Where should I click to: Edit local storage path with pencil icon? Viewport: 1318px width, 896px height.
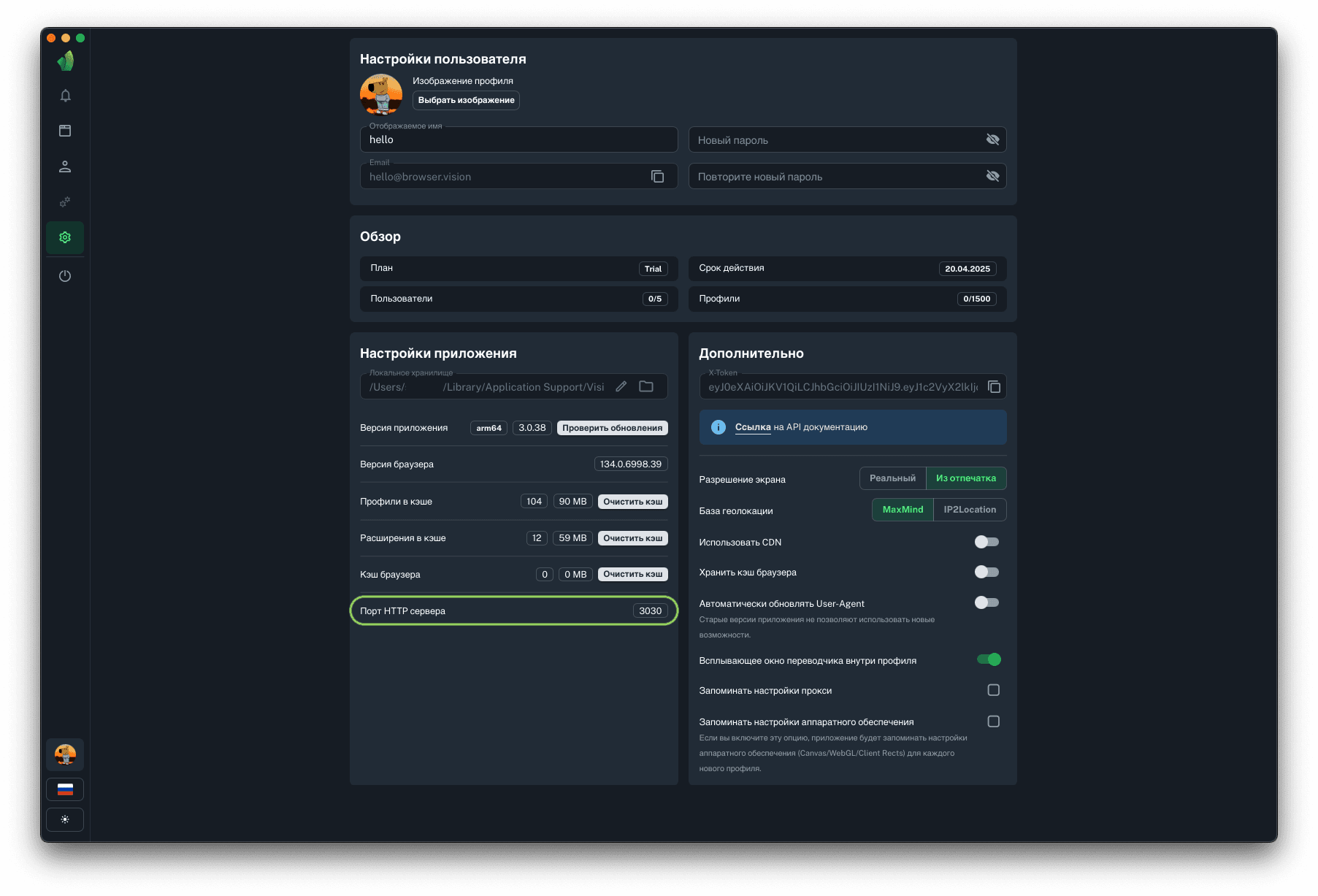coord(621,387)
